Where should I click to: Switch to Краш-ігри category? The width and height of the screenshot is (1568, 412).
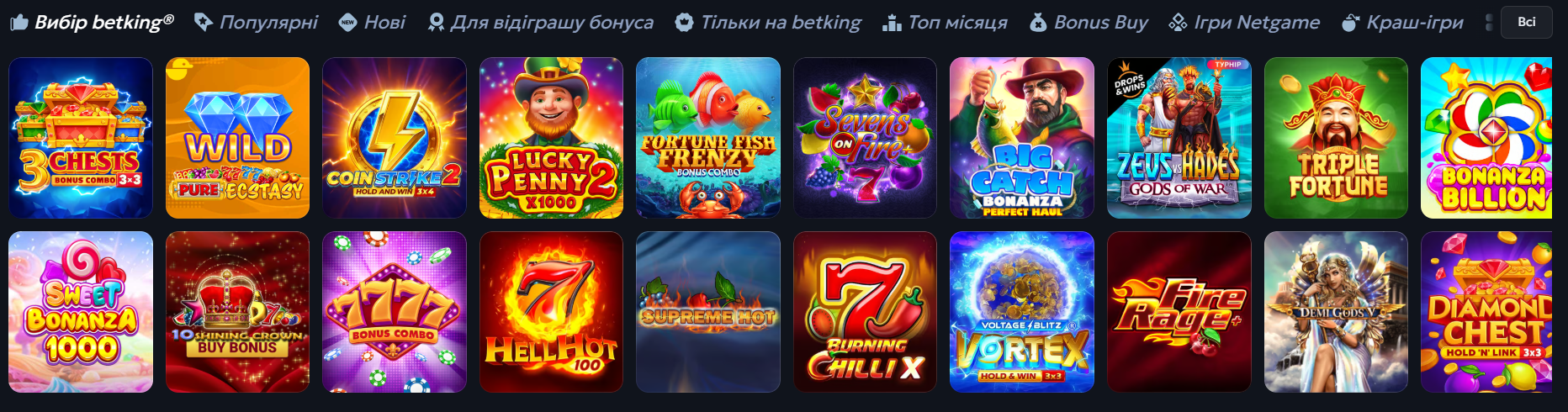tap(1402, 23)
